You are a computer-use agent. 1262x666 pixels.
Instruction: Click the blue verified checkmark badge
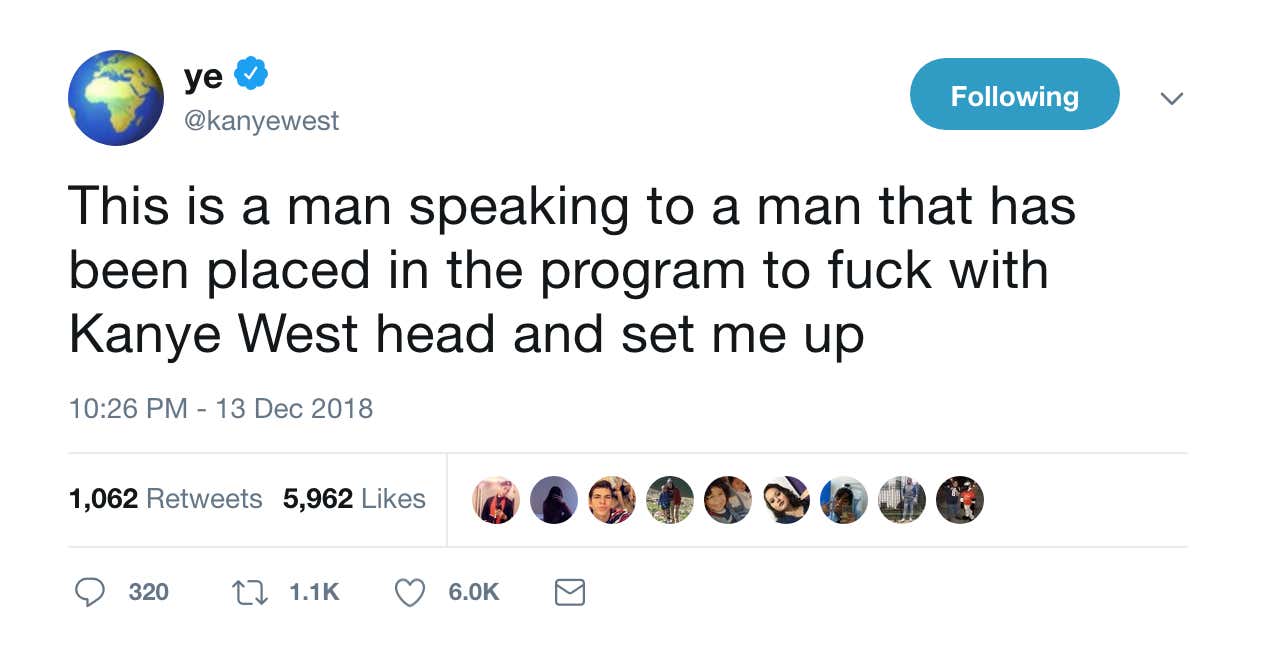coord(250,74)
